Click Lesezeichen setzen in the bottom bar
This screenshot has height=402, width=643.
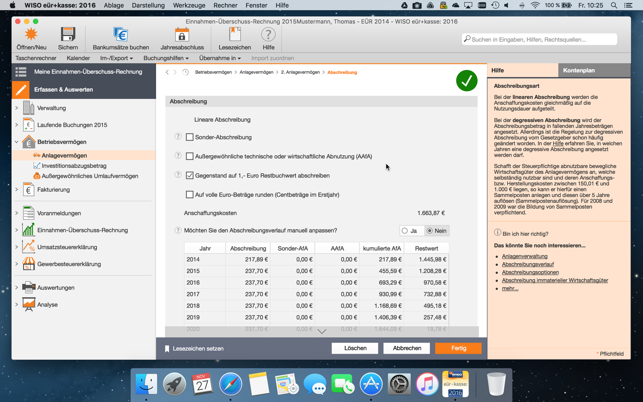tap(194, 349)
